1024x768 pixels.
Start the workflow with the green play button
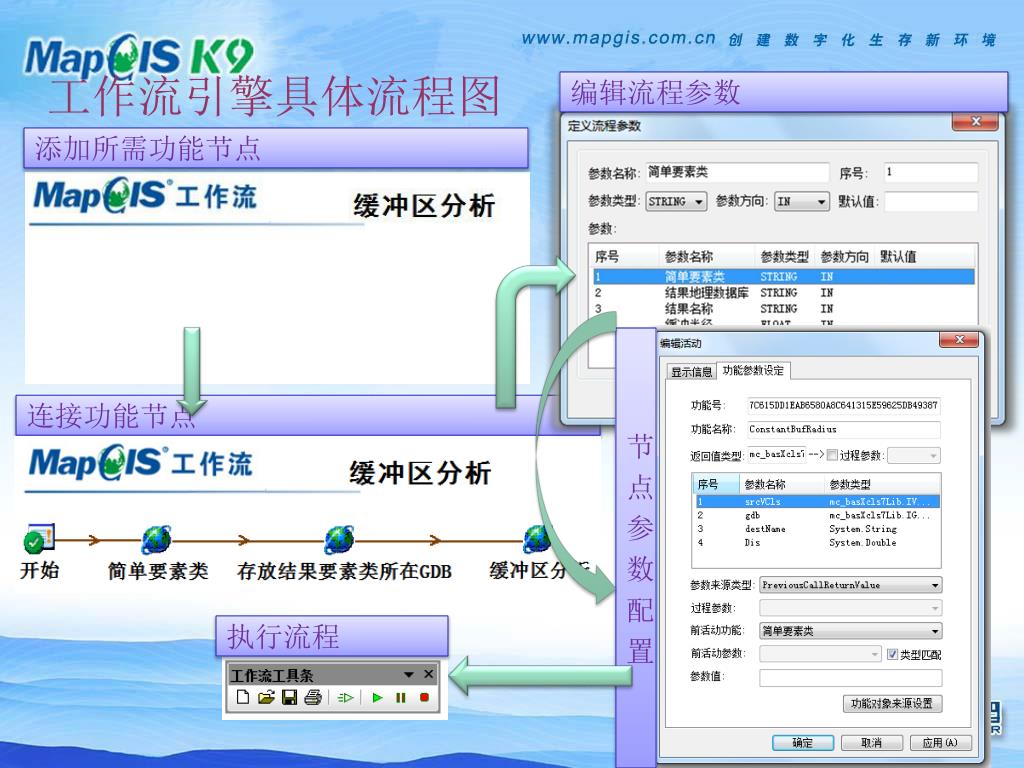[x=377, y=698]
